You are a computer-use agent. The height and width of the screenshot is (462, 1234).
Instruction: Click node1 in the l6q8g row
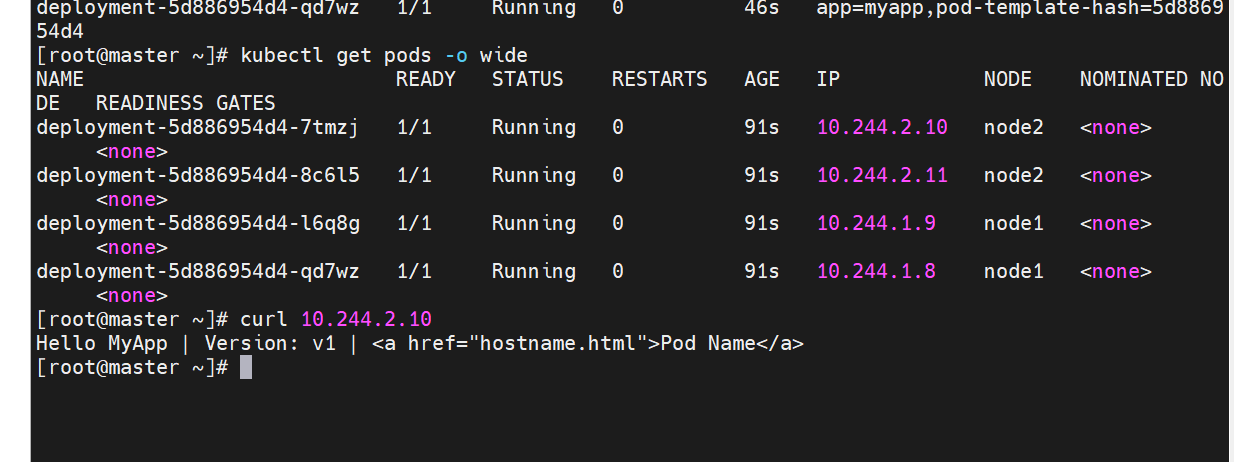point(1014,223)
